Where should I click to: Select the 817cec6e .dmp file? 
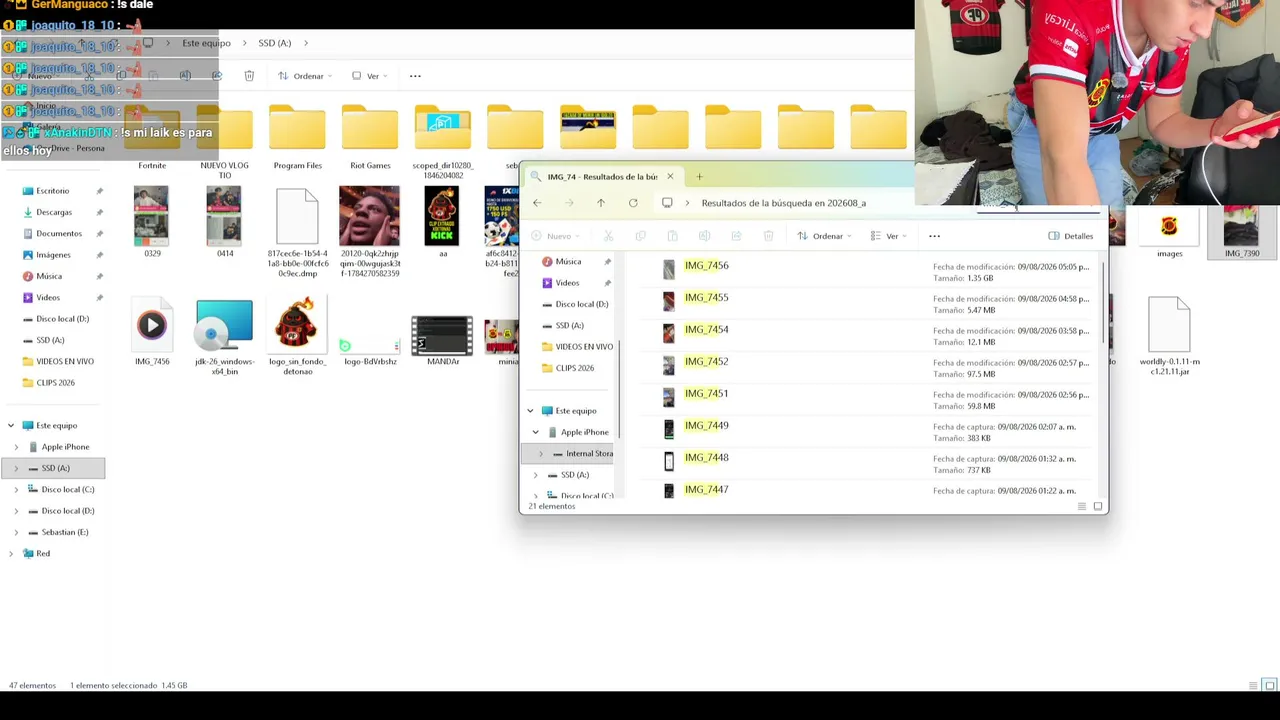pos(297,233)
